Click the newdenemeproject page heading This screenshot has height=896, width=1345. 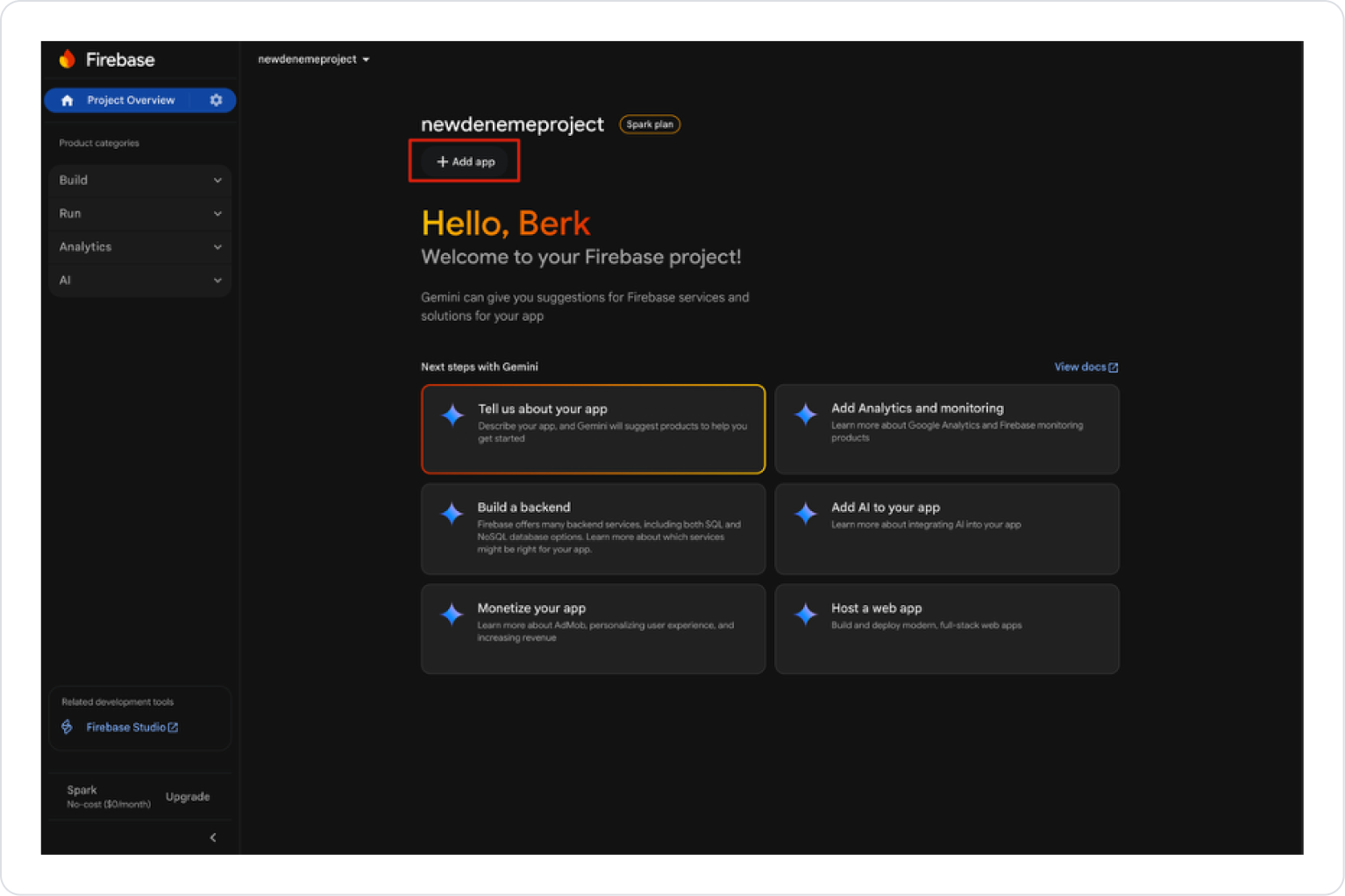point(512,124)
